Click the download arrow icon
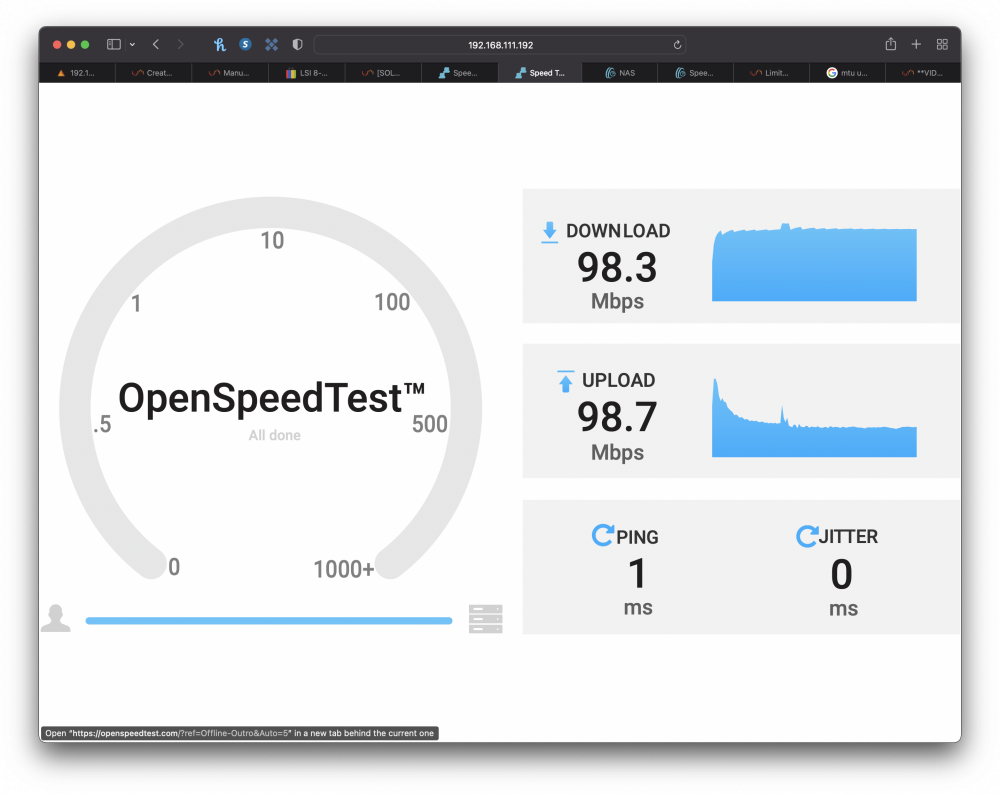This screenshot has width=1000, height=794. 549,232
